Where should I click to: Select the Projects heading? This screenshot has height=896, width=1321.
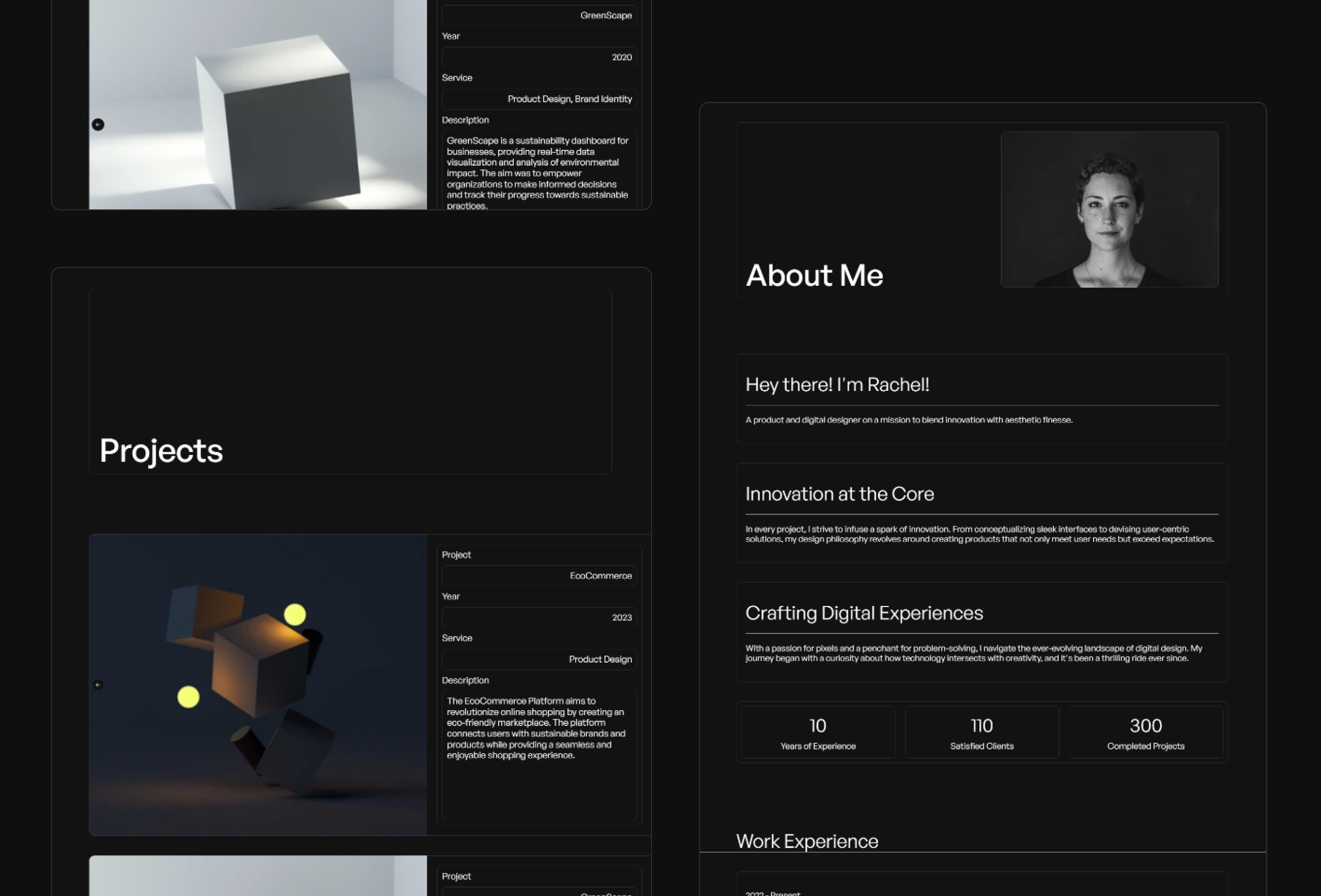(x=162, y=450)
